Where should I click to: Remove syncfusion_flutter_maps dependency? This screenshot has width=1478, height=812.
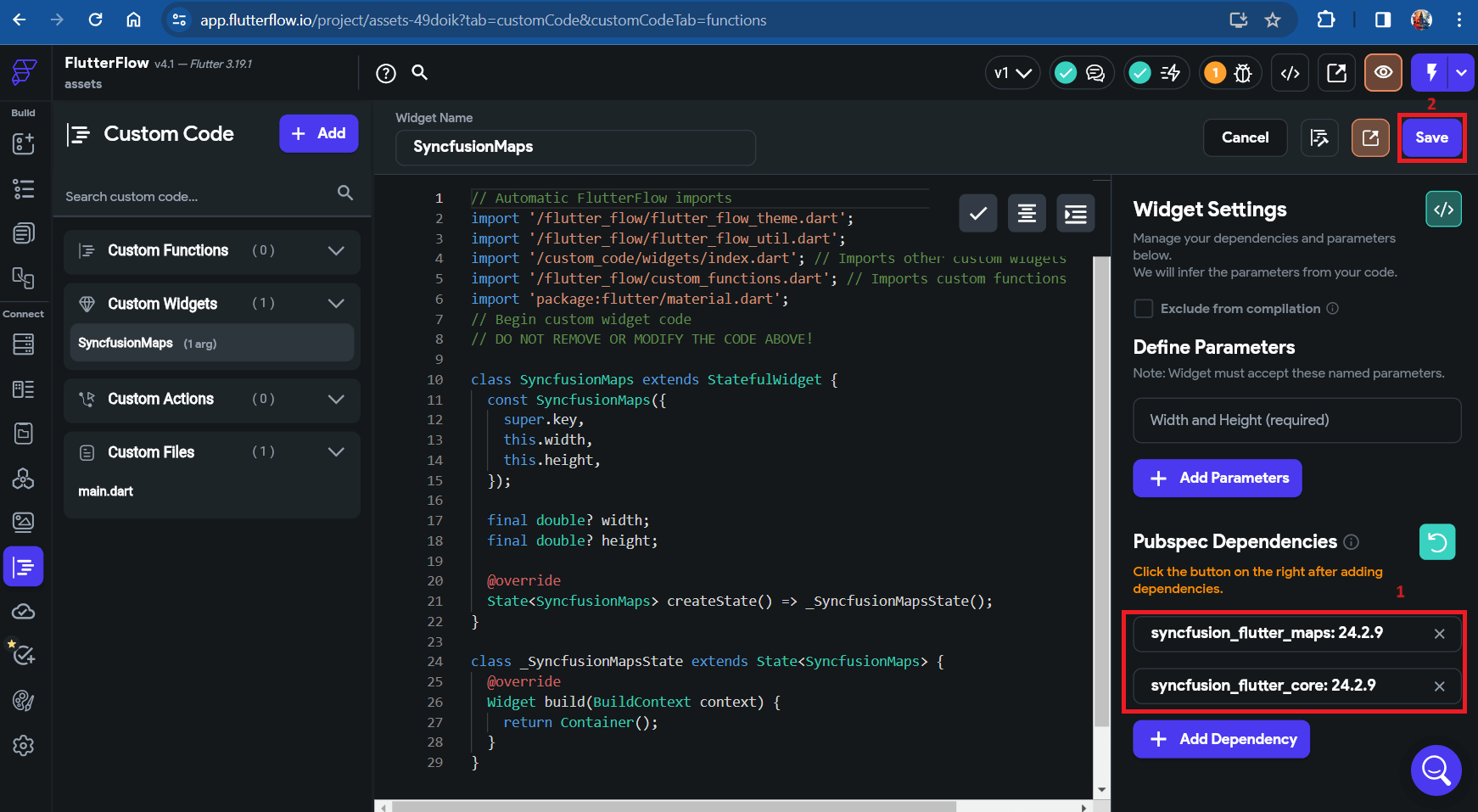coord(1440,634)
